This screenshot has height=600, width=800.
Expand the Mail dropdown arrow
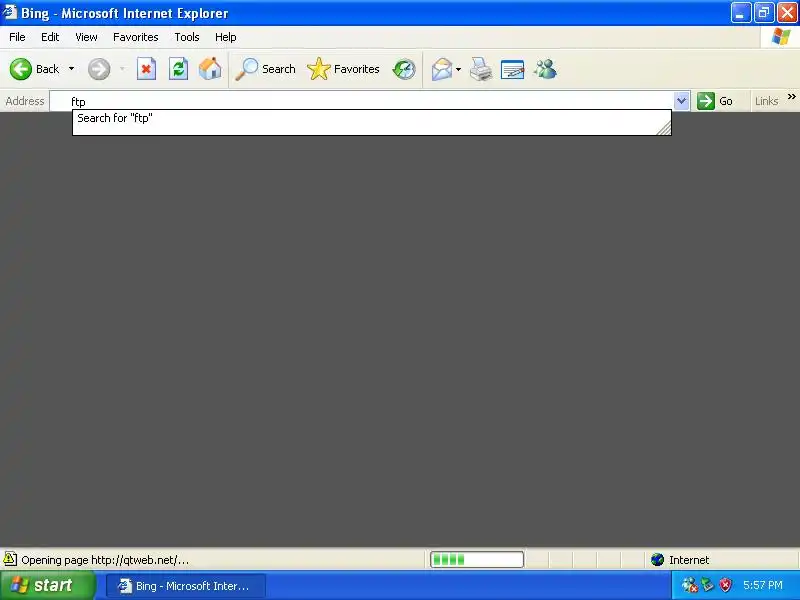pyautogui.click(x=458, y=69)
